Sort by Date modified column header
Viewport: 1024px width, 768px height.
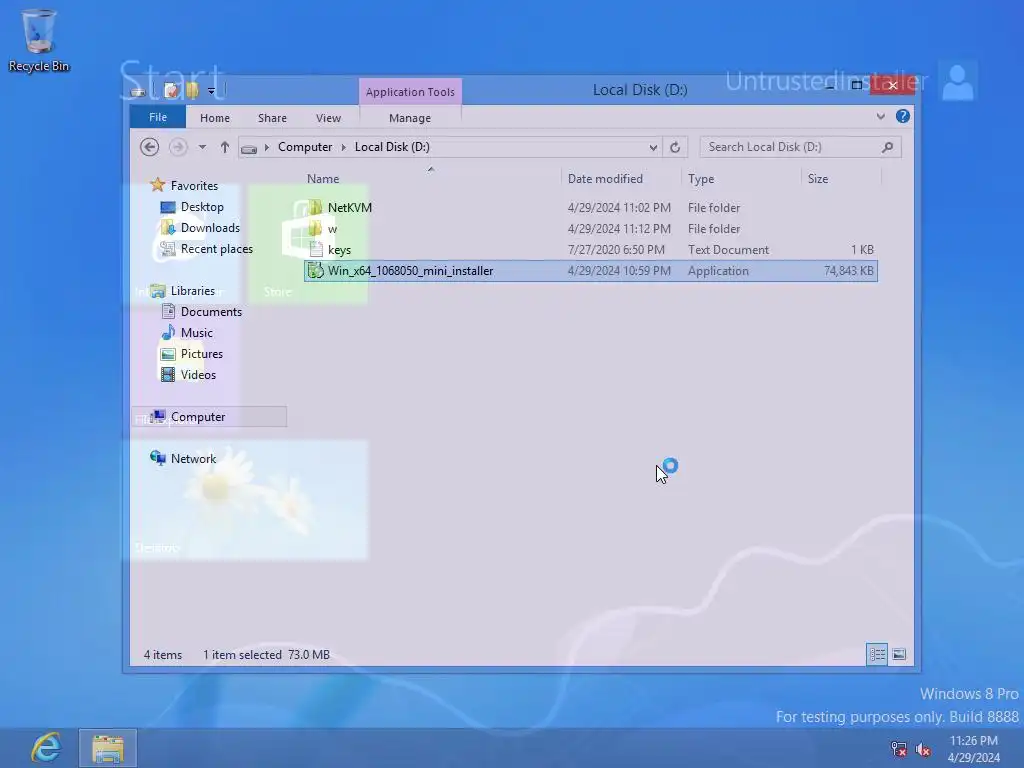pyautogui.click(x=605, y=179)
